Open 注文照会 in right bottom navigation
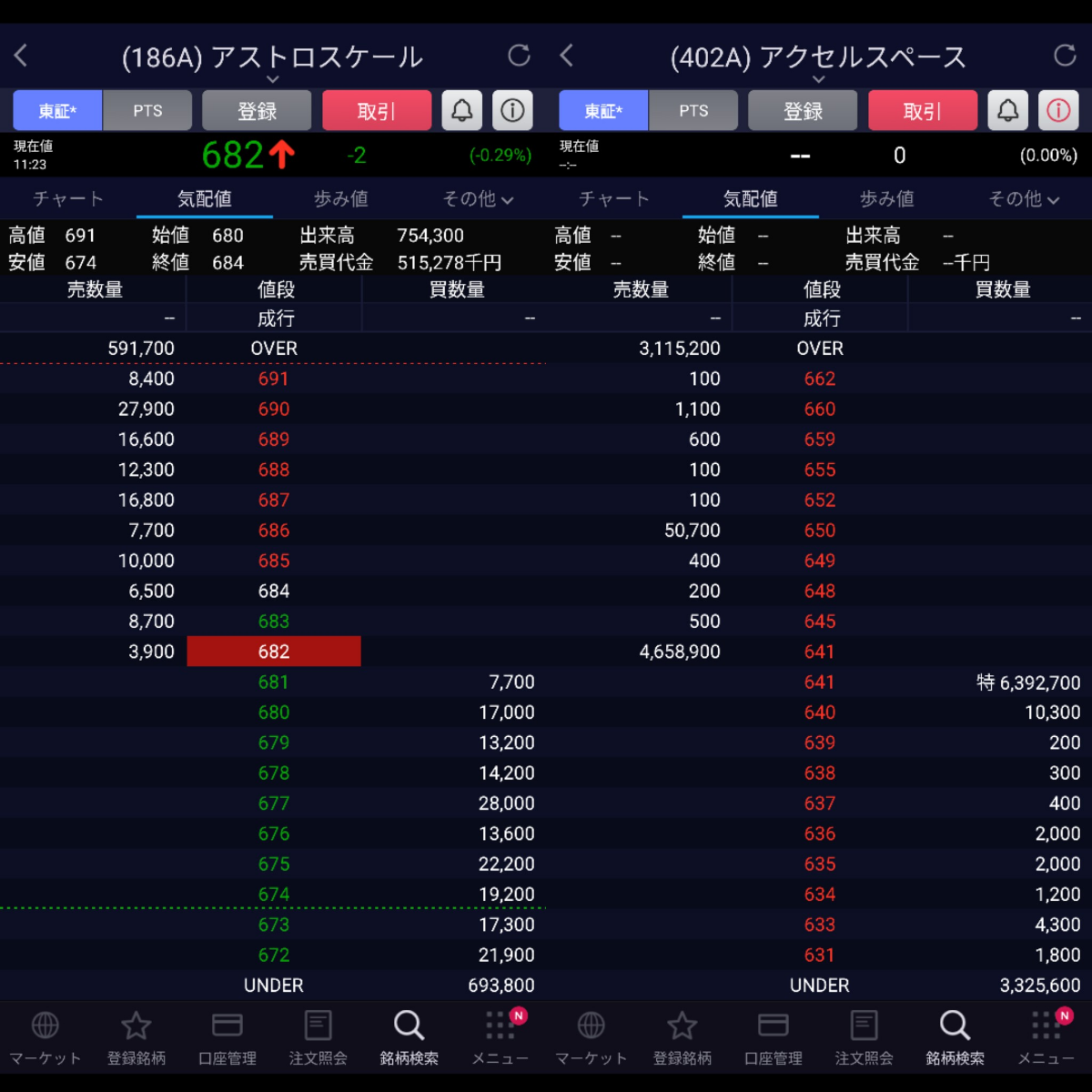1092x1092 pixels. click(864, 1037)
